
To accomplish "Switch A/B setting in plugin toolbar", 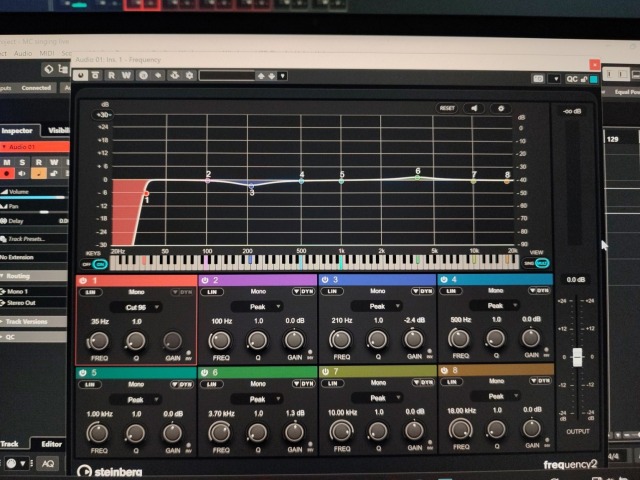I will [x=143, y=76].
